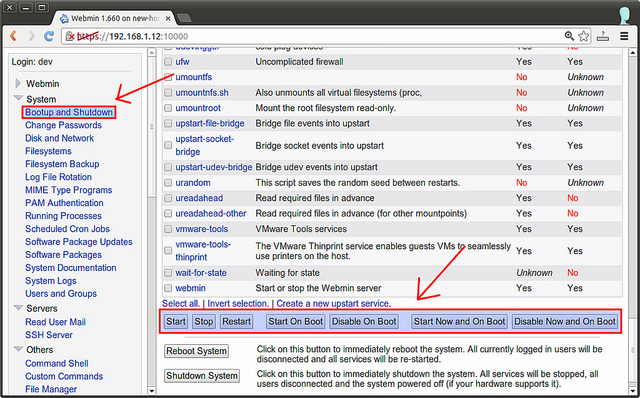Open the vmware-tools-thinprint service link
The image size is (640, 398).
[203, 251]
